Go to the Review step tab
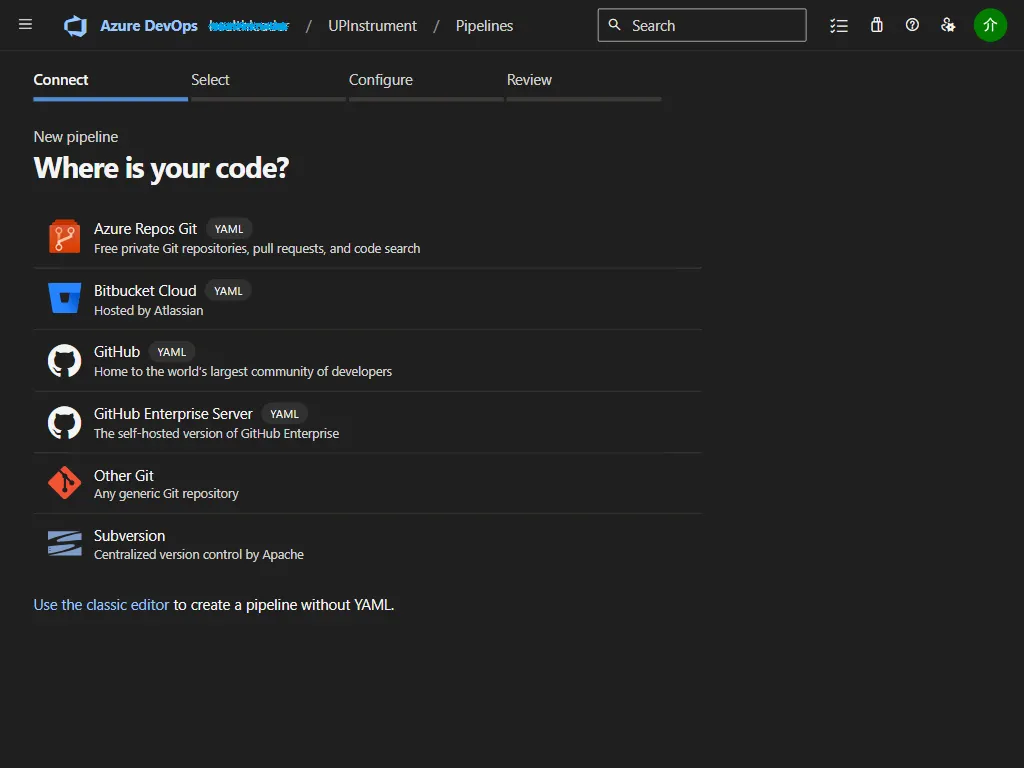 (584, 85)
